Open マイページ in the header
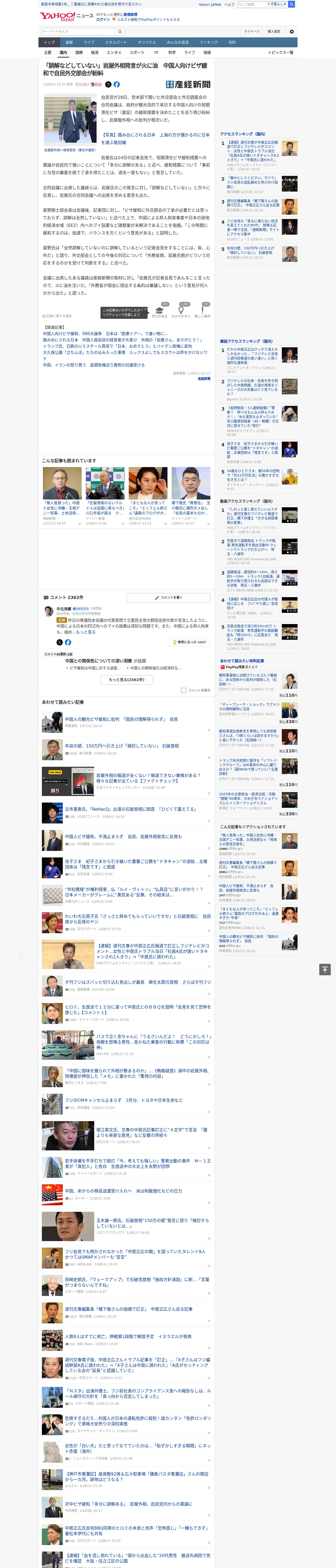 tap(252, 32)
